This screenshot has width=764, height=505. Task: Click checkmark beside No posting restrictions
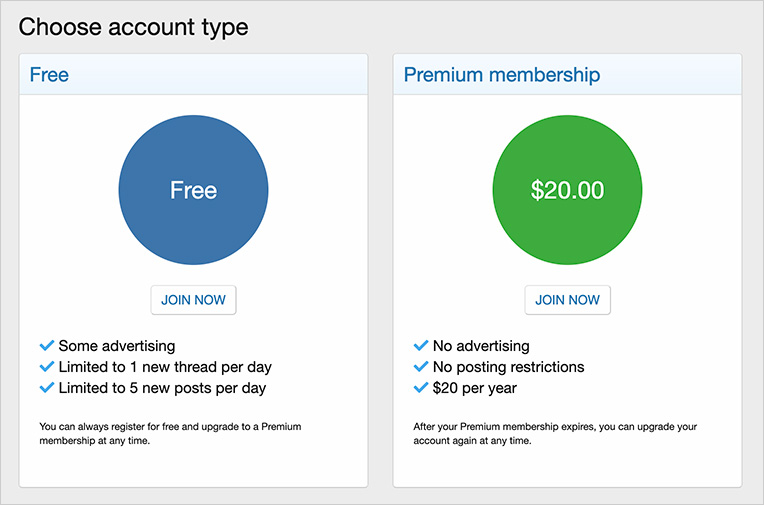pos(420,367)
